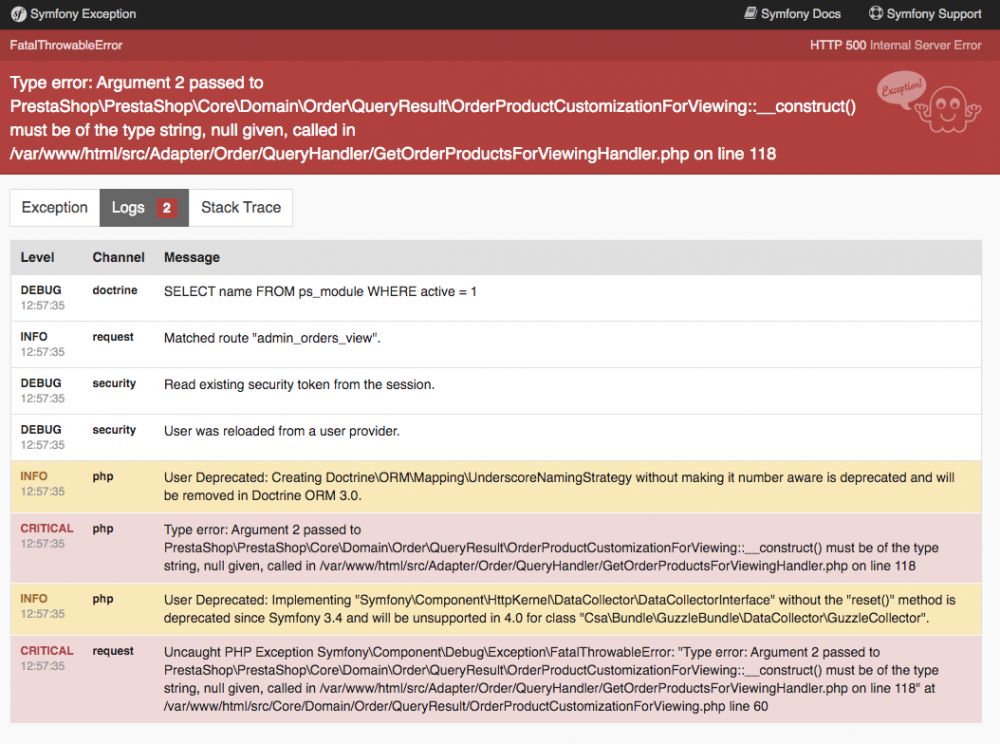Click the Message column header

coord(192,258)
